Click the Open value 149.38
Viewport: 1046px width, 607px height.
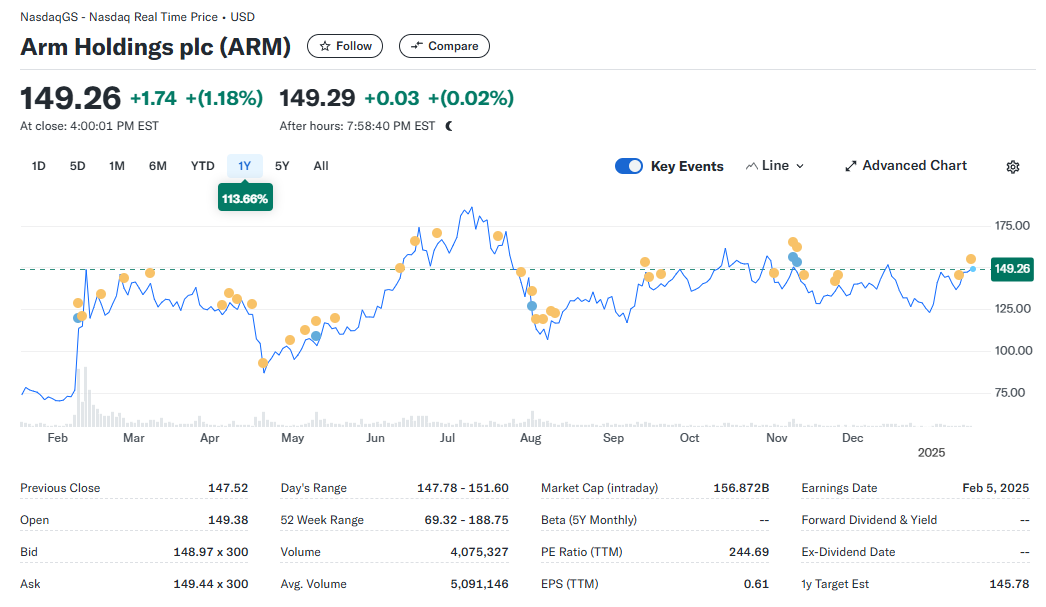[228, 520]
